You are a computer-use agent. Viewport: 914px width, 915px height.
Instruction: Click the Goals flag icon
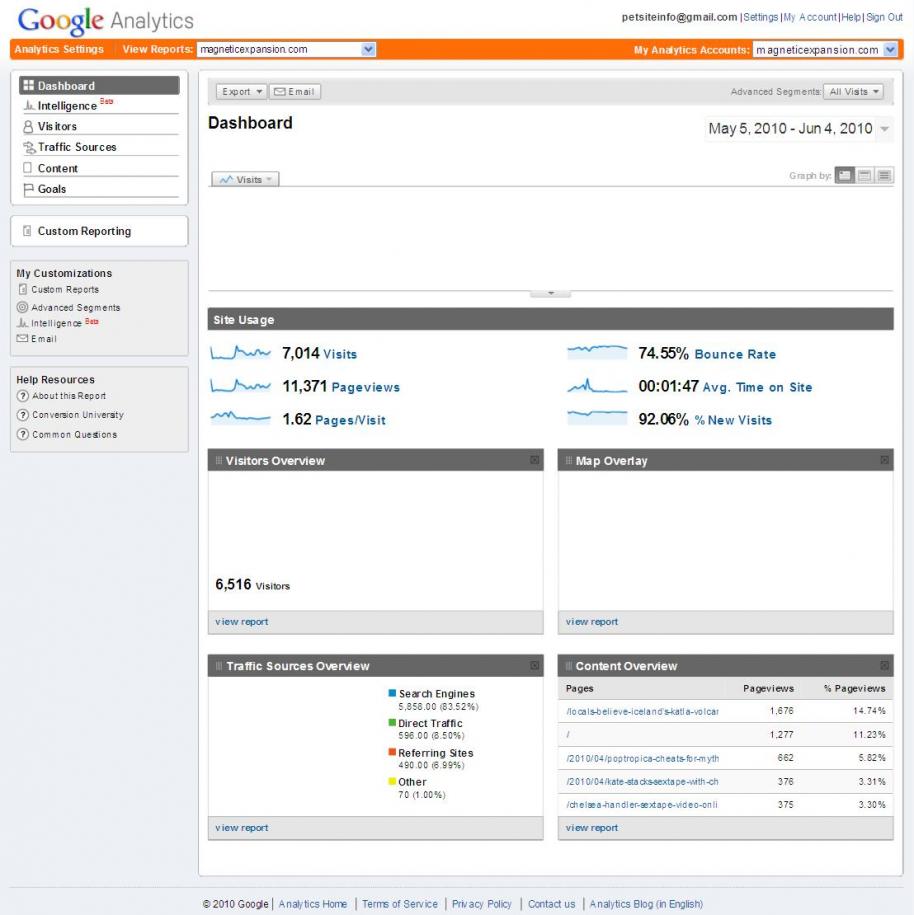28,189
